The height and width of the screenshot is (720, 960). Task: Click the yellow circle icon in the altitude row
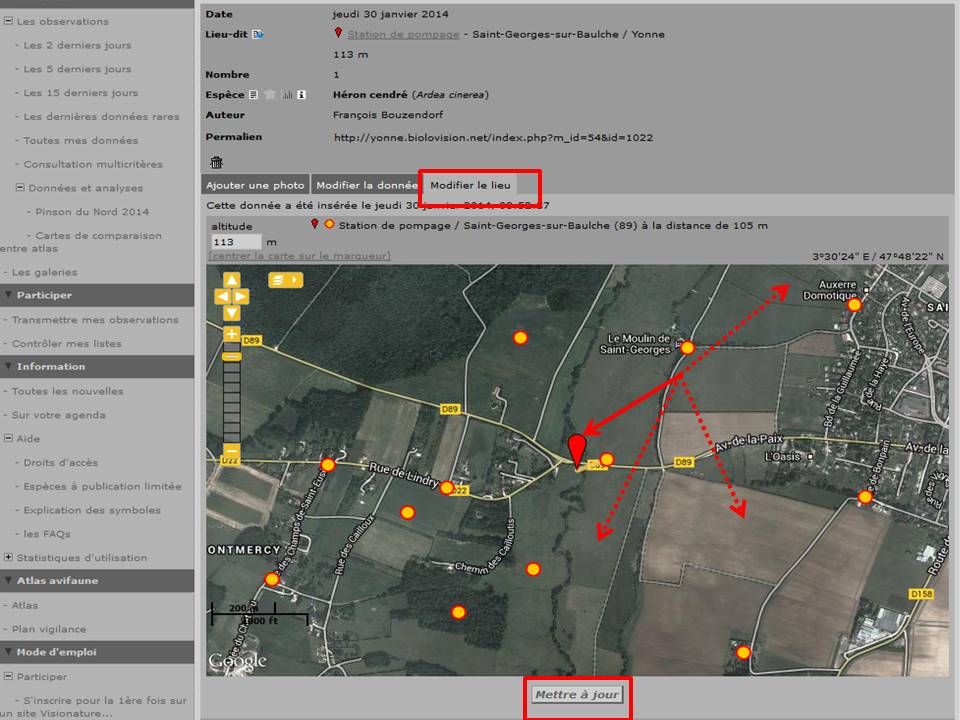pos(329,225)
